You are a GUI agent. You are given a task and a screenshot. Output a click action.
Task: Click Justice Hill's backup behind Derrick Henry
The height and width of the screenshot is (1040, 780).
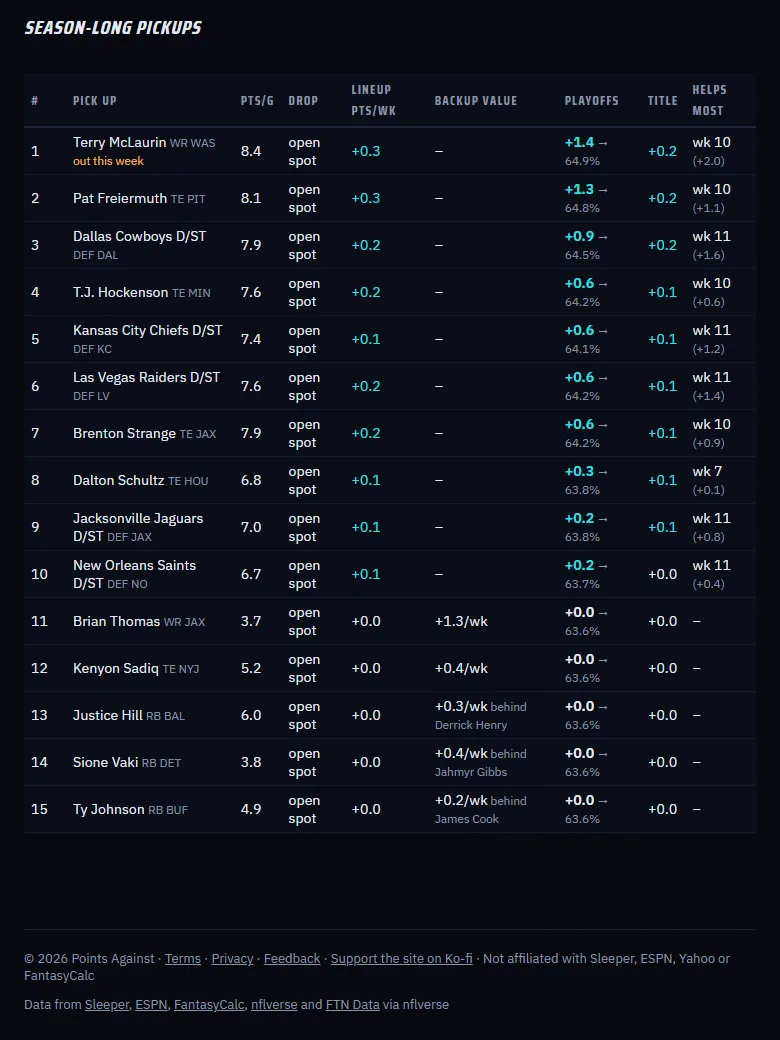(480, 716)
